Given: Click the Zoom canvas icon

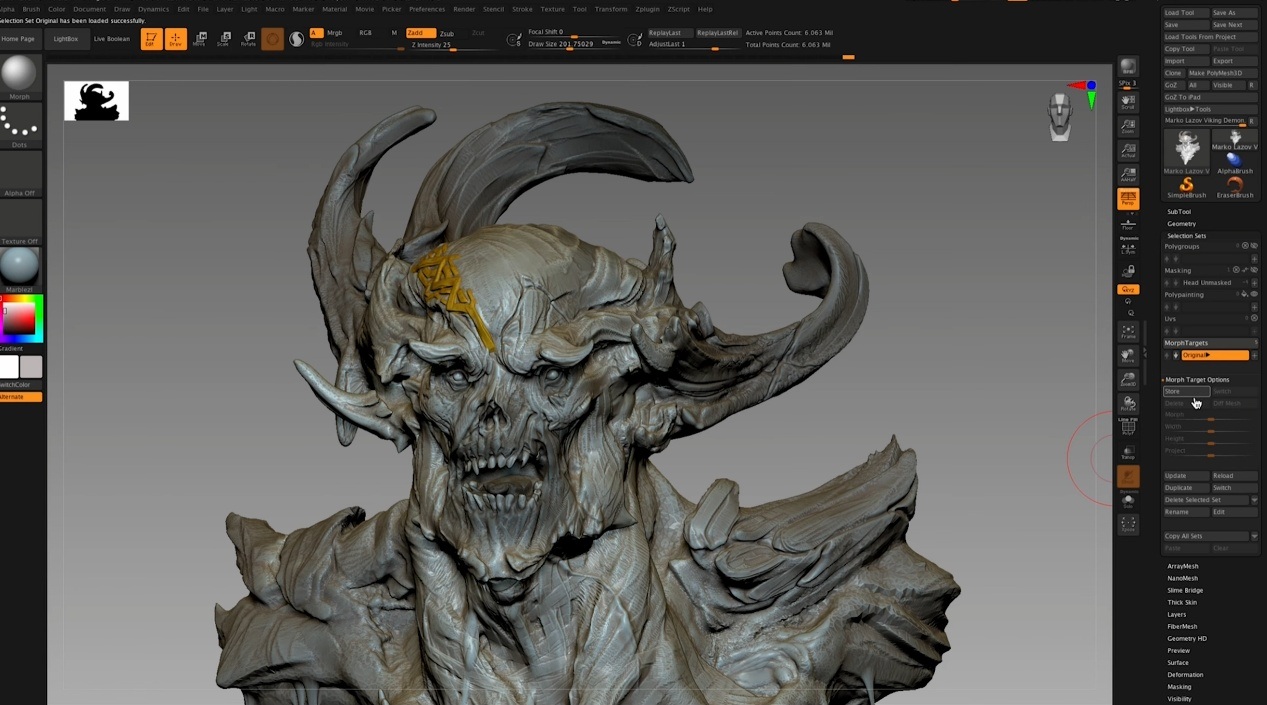Looking at the screenshot, I should click(1128, 125).
